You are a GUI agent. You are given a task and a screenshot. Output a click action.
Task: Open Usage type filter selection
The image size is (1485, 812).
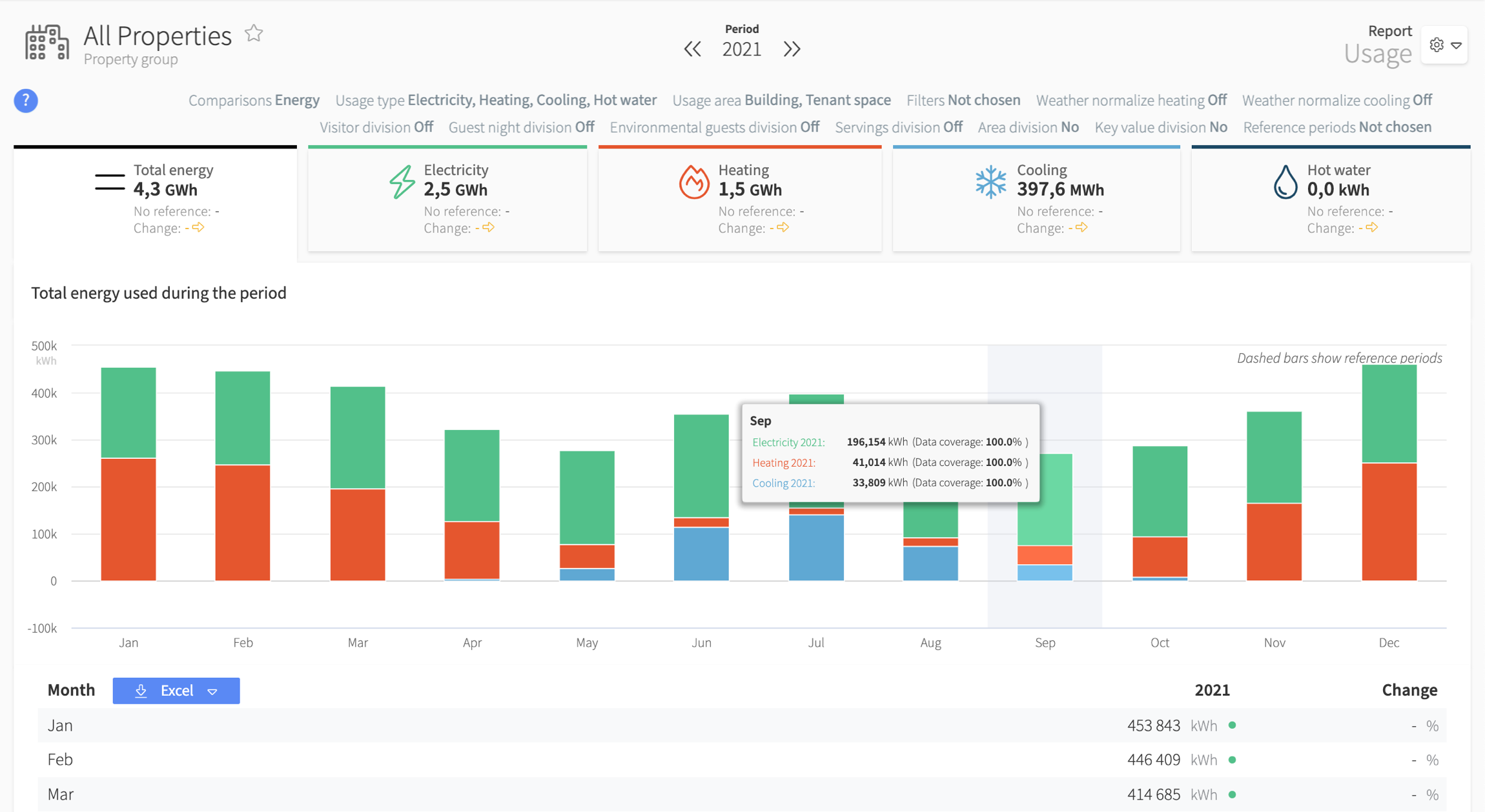coord(495,101)
